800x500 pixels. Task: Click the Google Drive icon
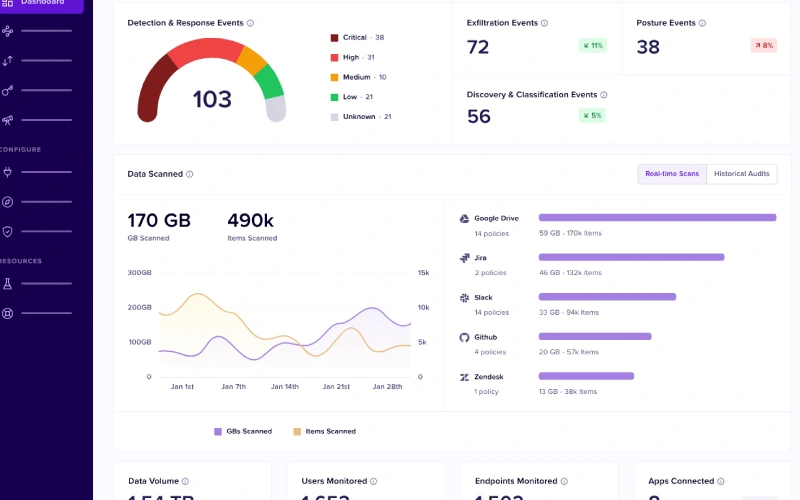[464, 218]
